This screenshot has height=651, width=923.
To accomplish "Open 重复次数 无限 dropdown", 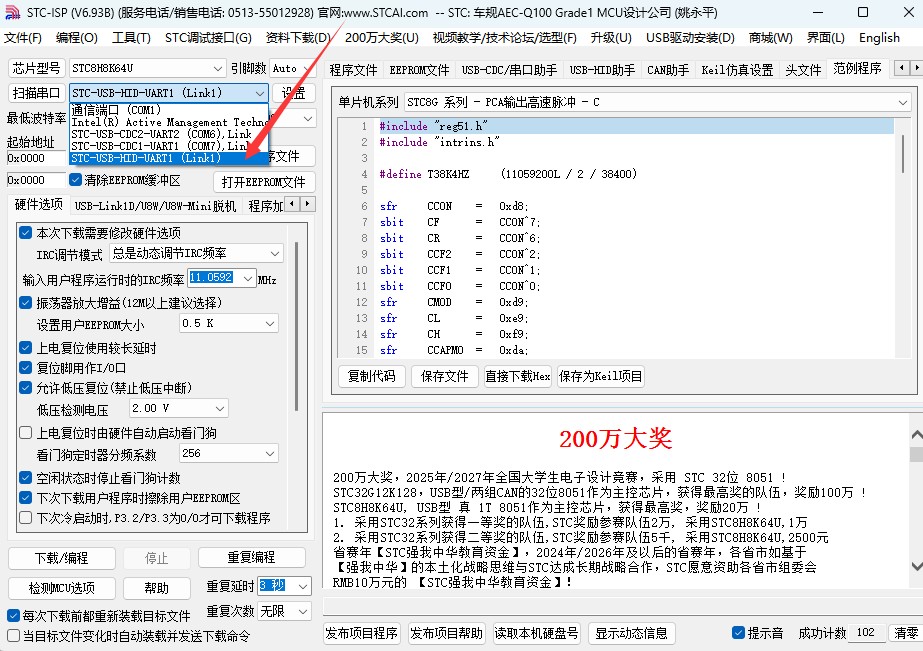I will [285, 612].
